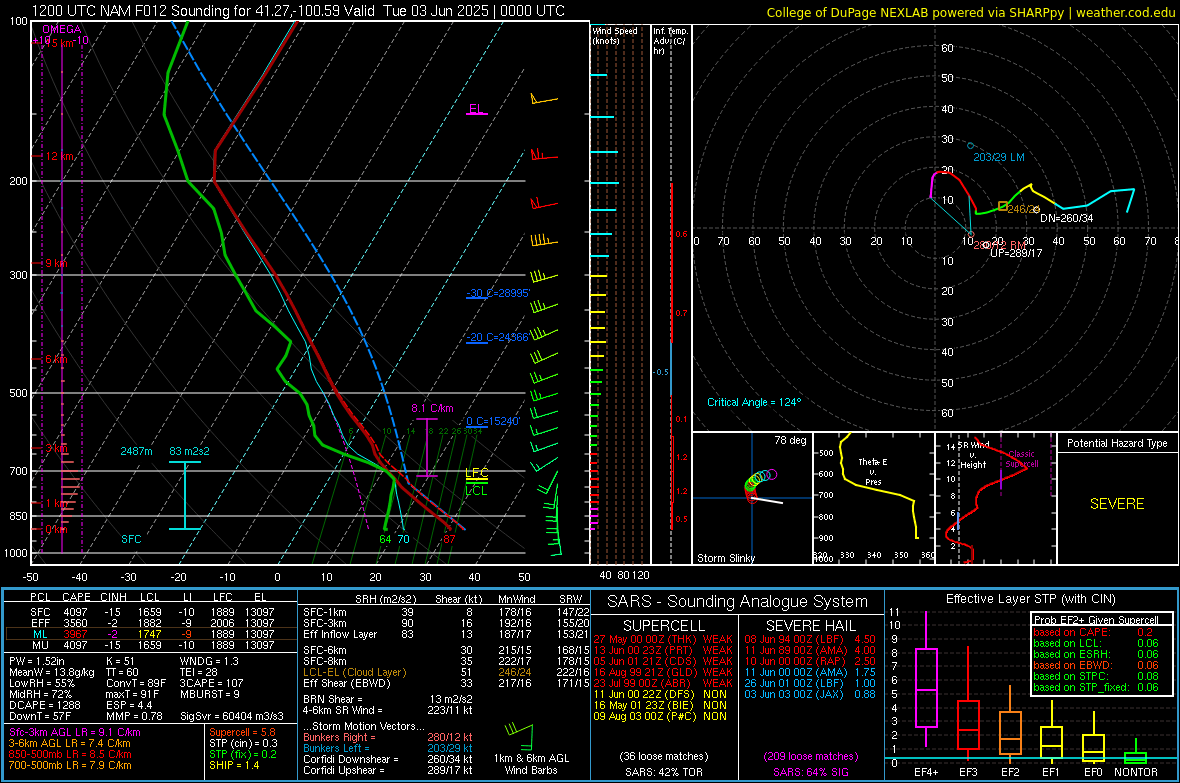This screenshot has height=783, width=1180.
Task: Click the weather.cod.edu NEXLAB credit text
Action: point(970,12)
